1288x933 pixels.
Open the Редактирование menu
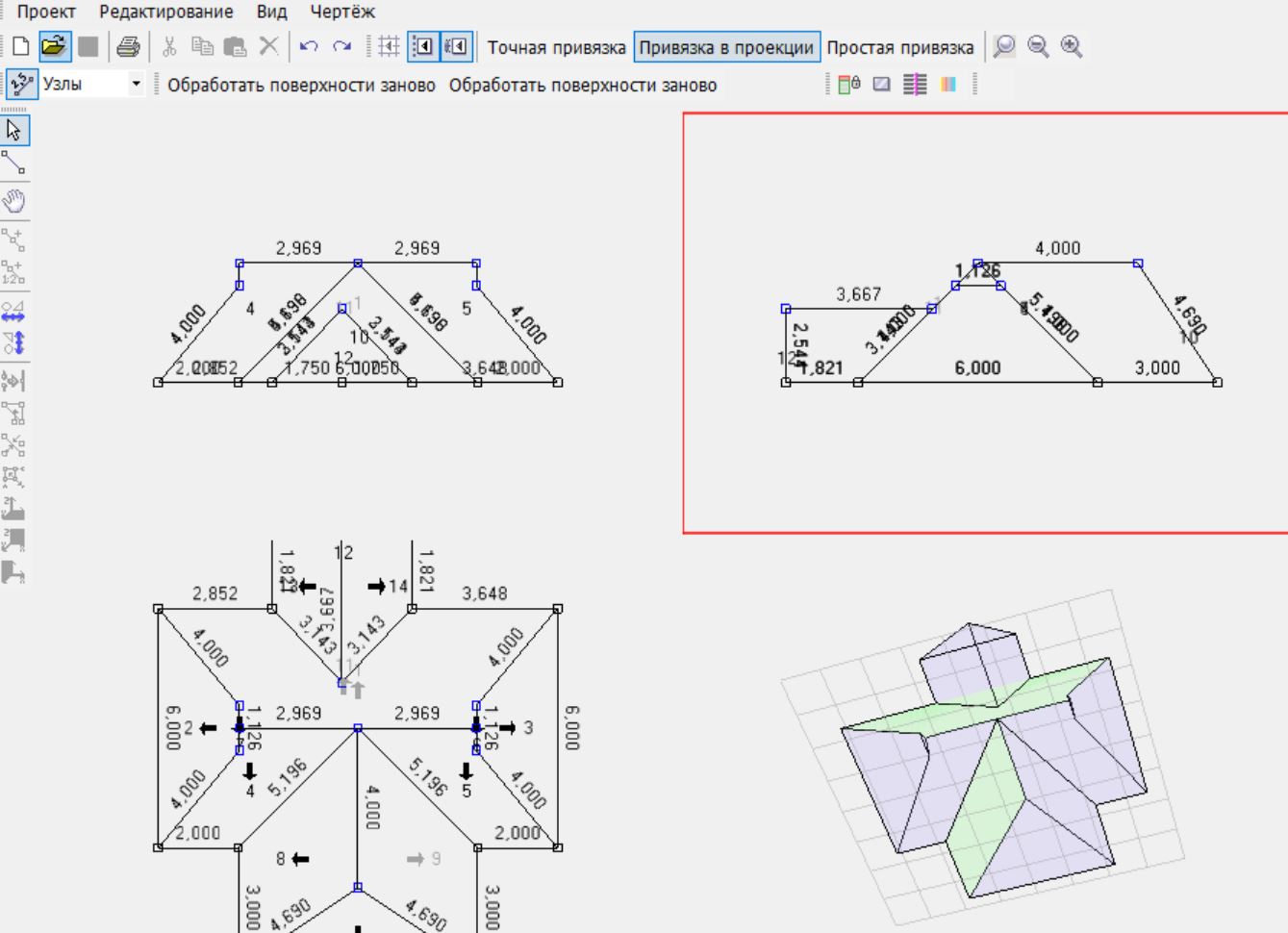[x=166, y=12]
